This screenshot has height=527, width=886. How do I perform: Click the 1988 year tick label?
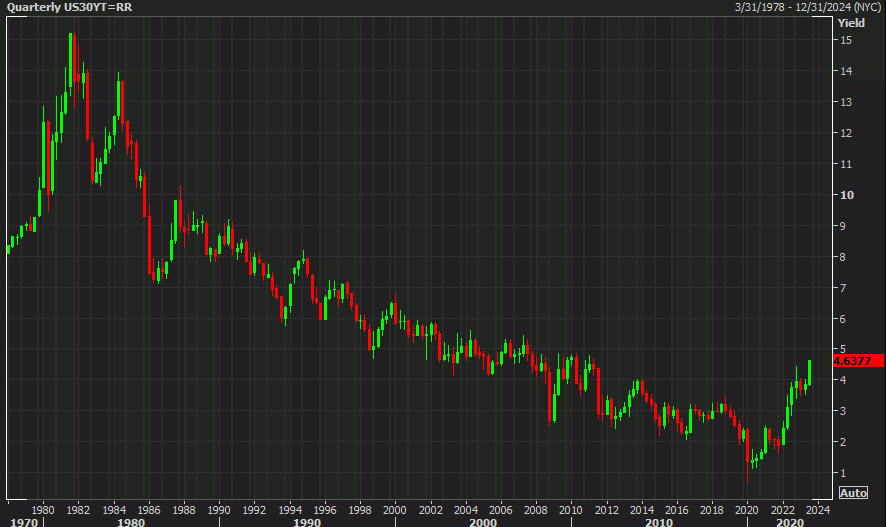coord(184,510)
